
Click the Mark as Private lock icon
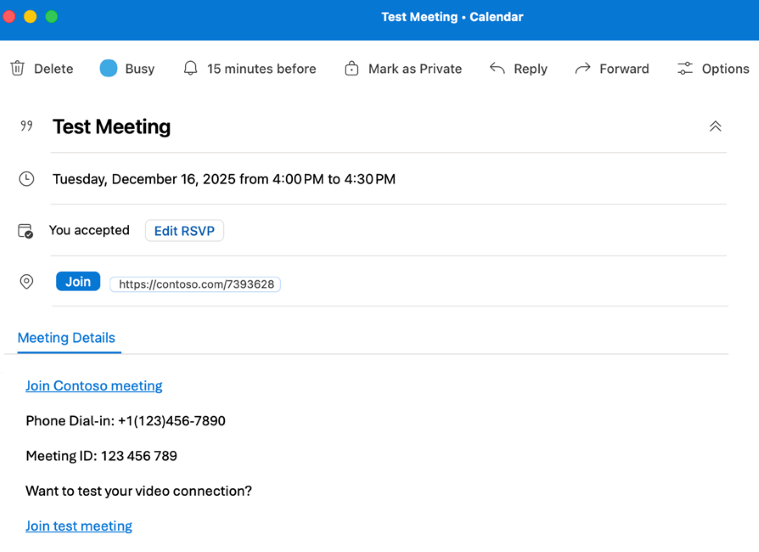pyautogui.click(x=351, y=68)
